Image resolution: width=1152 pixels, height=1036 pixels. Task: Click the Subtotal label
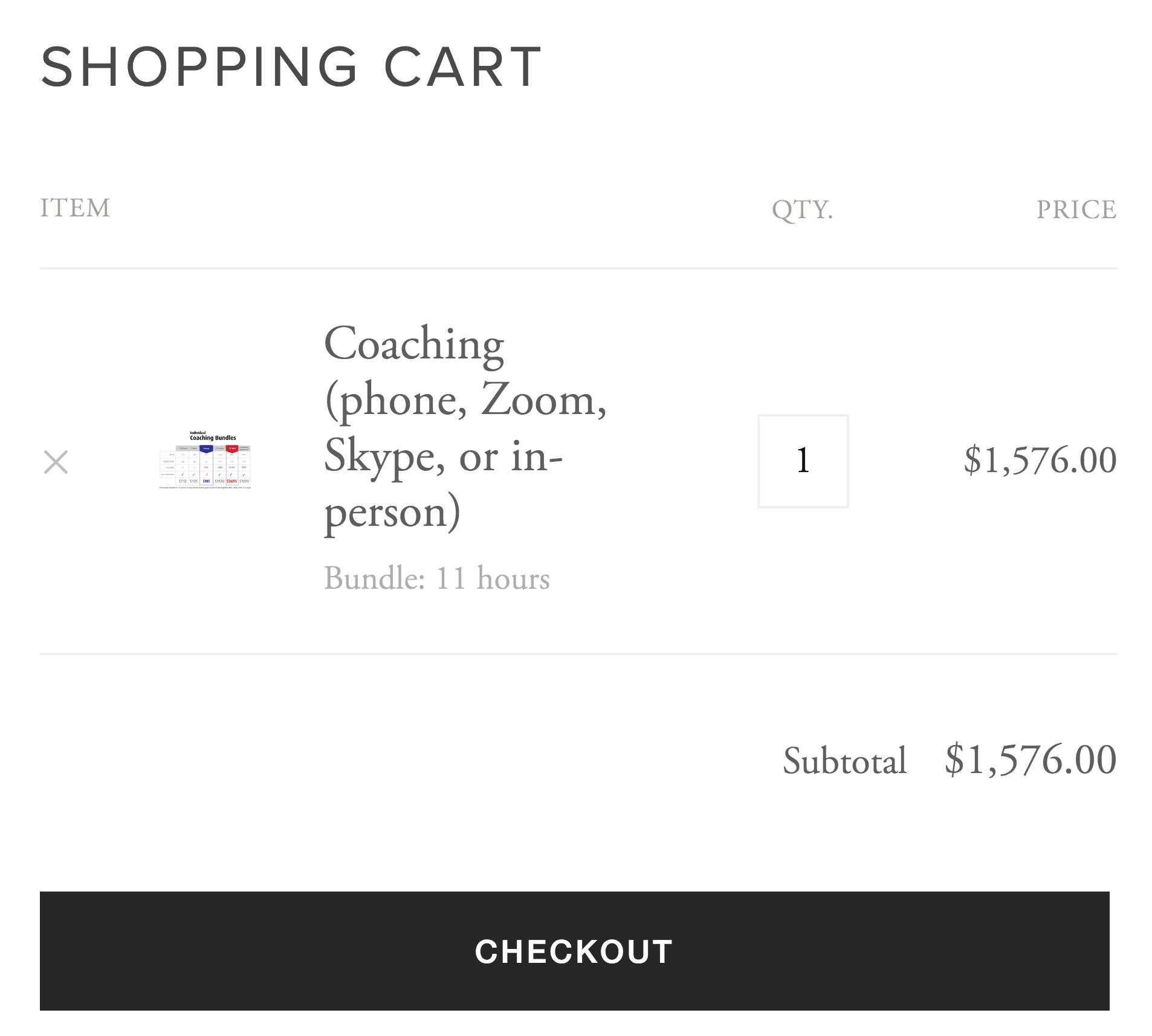(x=845, y=760)
